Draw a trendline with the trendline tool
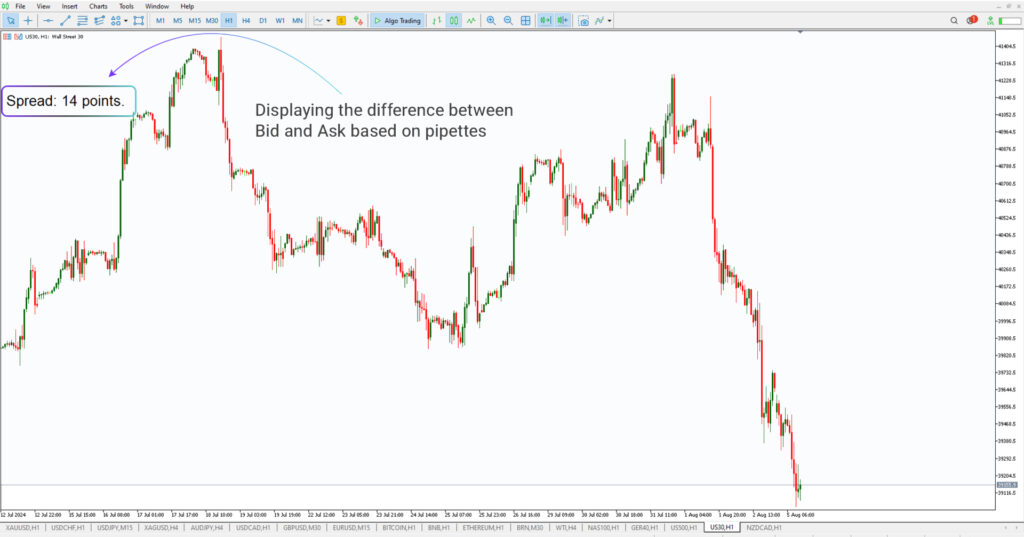The width and height of the screenshot is (1024, 537). click(66, 20)
